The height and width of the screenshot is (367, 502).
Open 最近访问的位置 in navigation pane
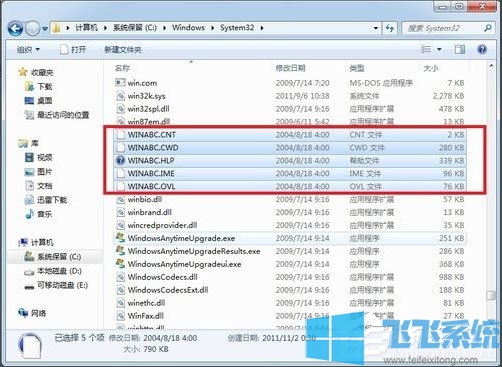click(x=63, y=115)
